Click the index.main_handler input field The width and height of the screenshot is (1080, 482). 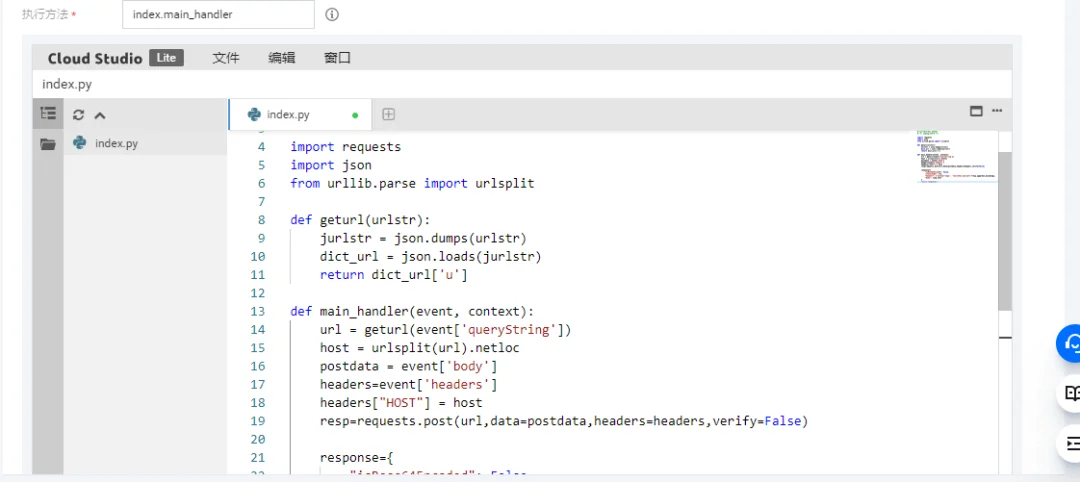coord(218,14)
